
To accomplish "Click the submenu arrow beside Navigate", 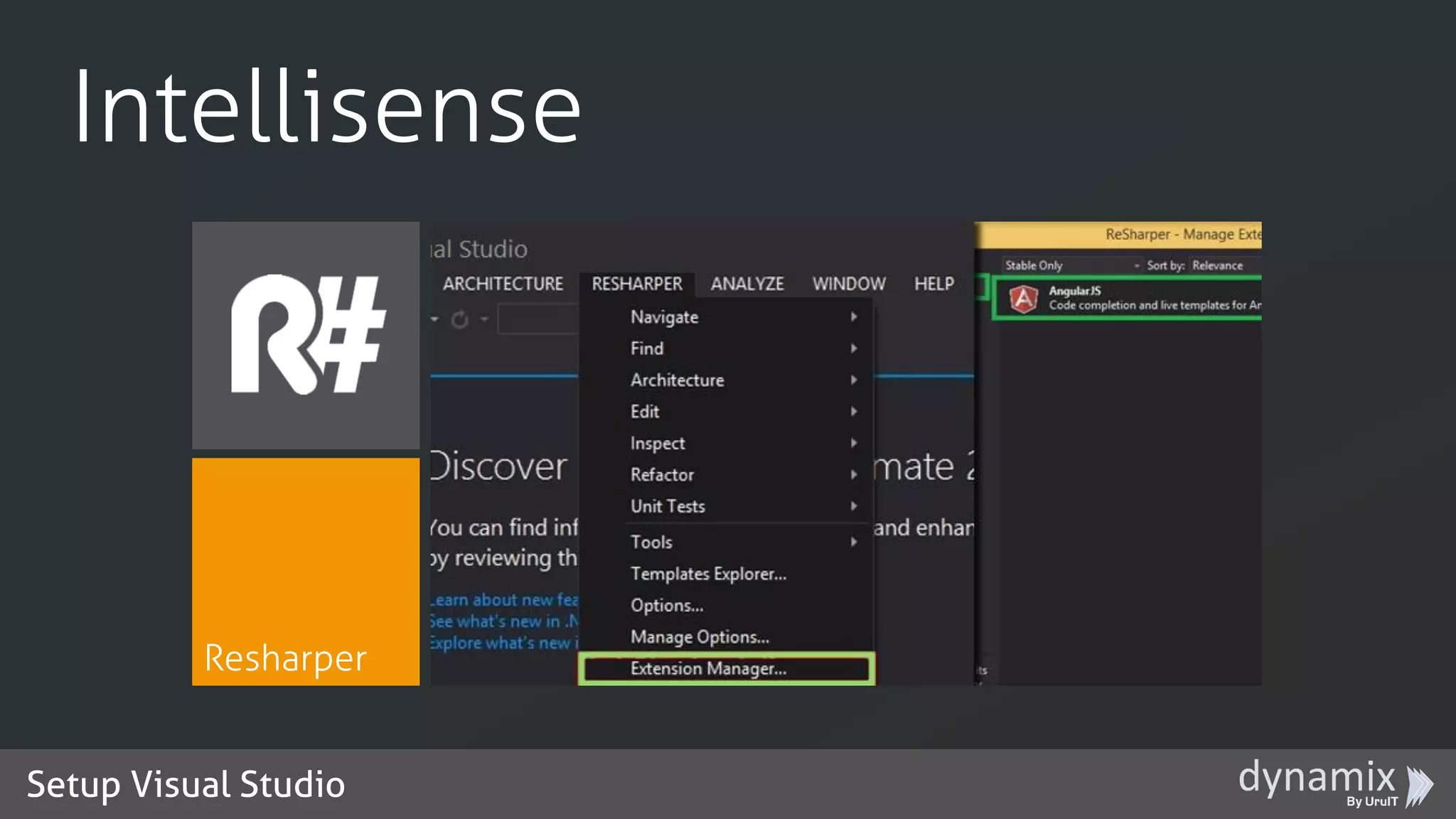I will click(x=854, y=317).
